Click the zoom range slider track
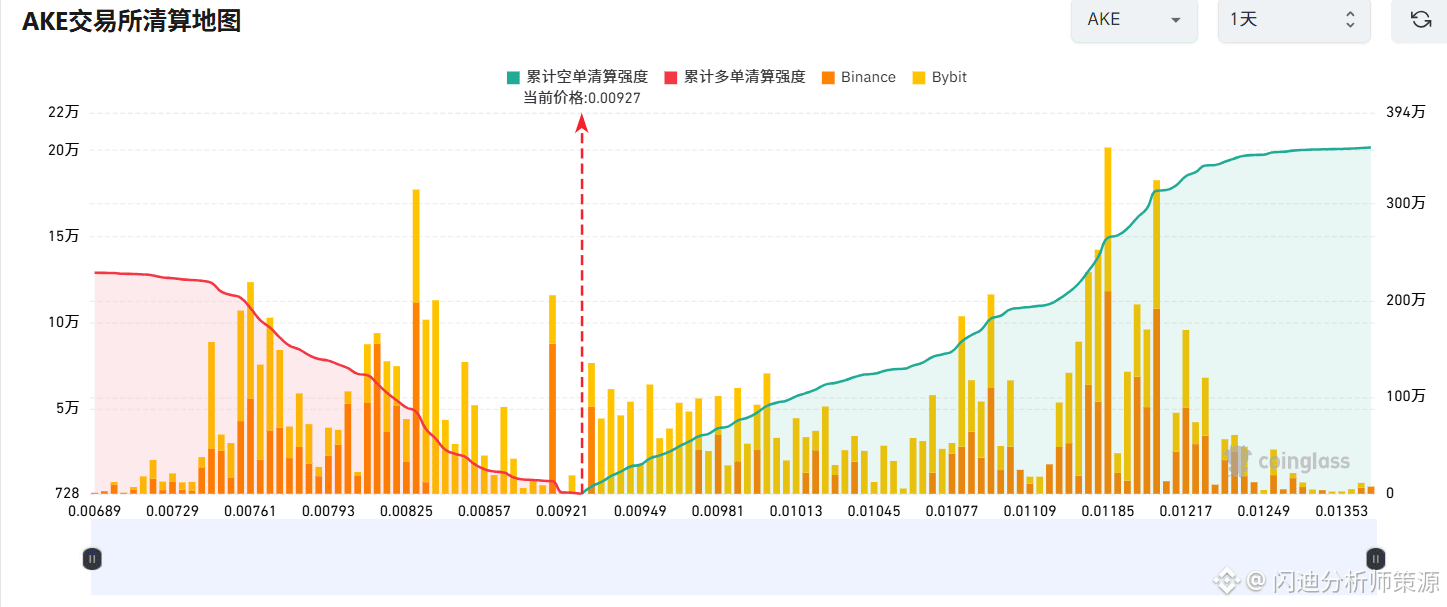The image size is (1447, 607). [734, 557]
